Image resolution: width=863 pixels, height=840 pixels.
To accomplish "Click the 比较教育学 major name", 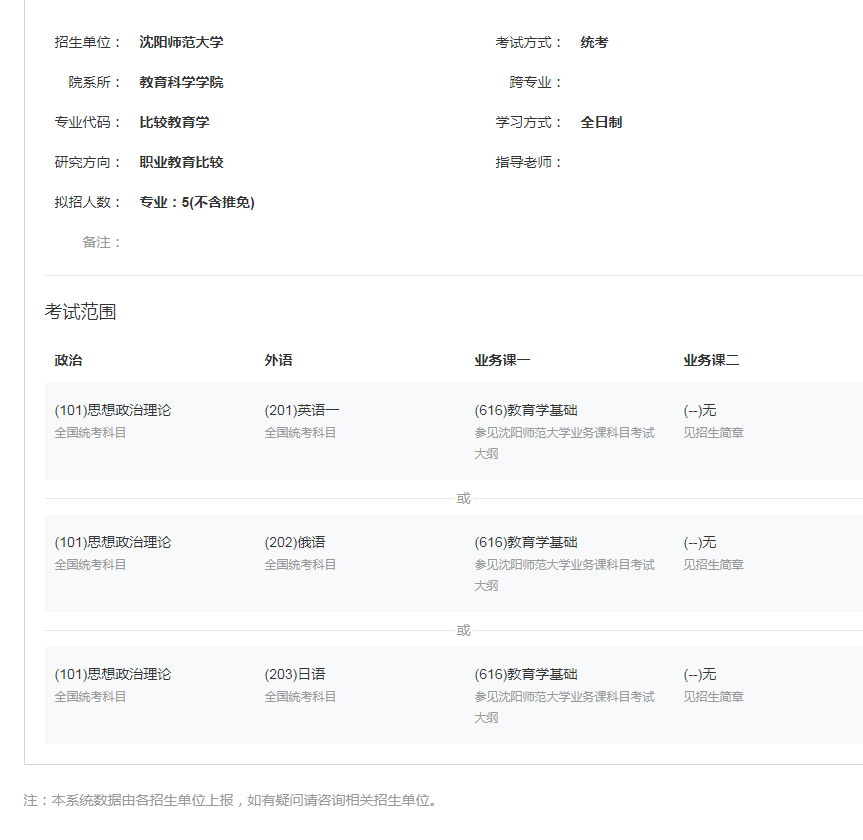I will click(174, 122).
